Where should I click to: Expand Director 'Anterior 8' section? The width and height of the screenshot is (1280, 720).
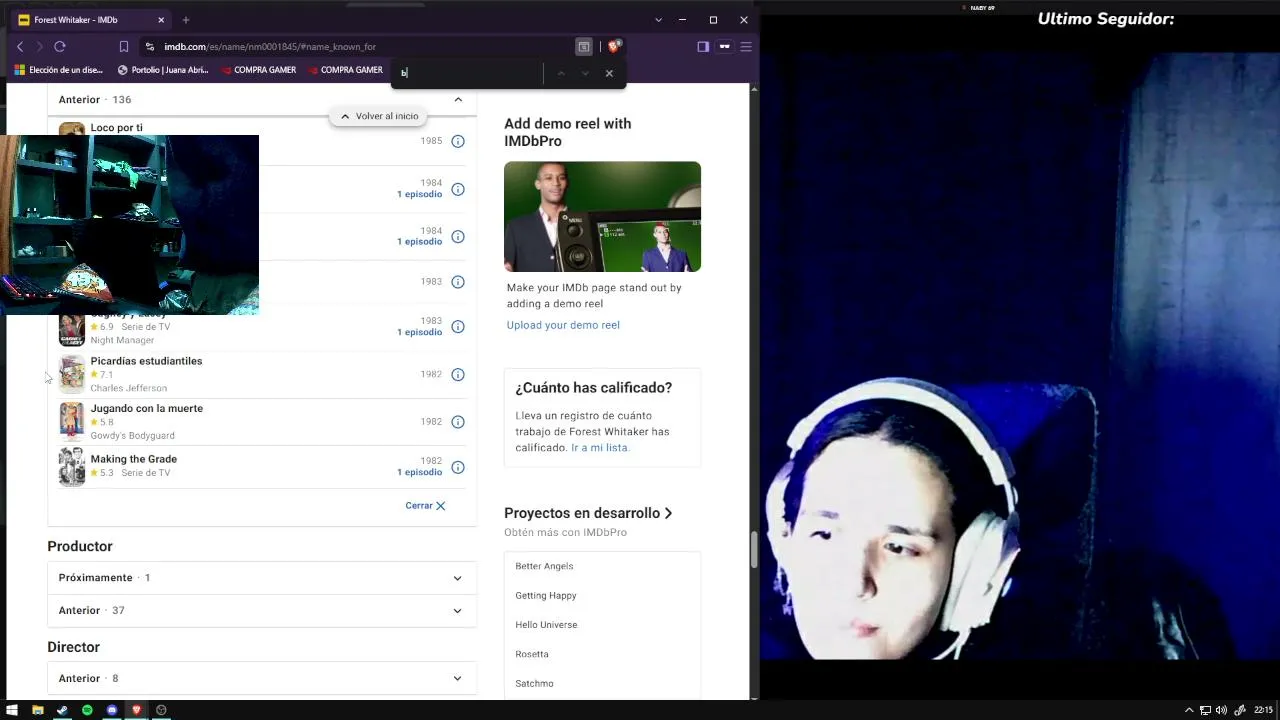click(262, 679)
